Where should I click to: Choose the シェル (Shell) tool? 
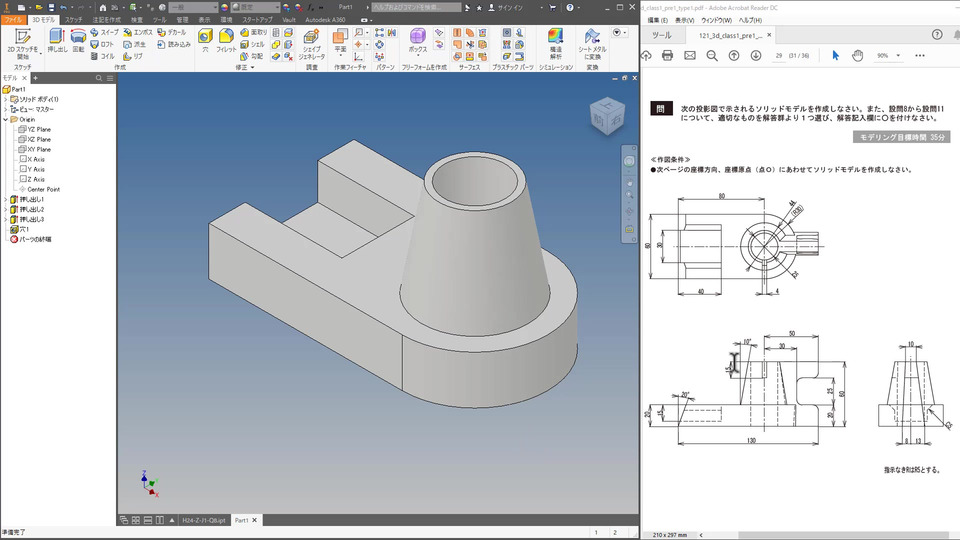pos(252,44)
